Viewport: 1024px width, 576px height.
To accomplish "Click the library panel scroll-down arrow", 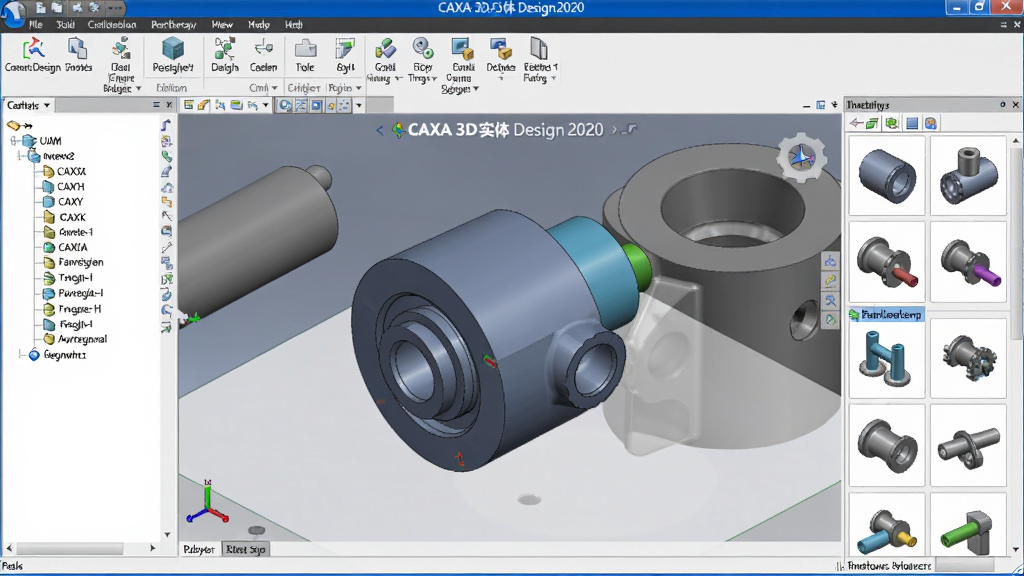I will tap(1016, 549).
